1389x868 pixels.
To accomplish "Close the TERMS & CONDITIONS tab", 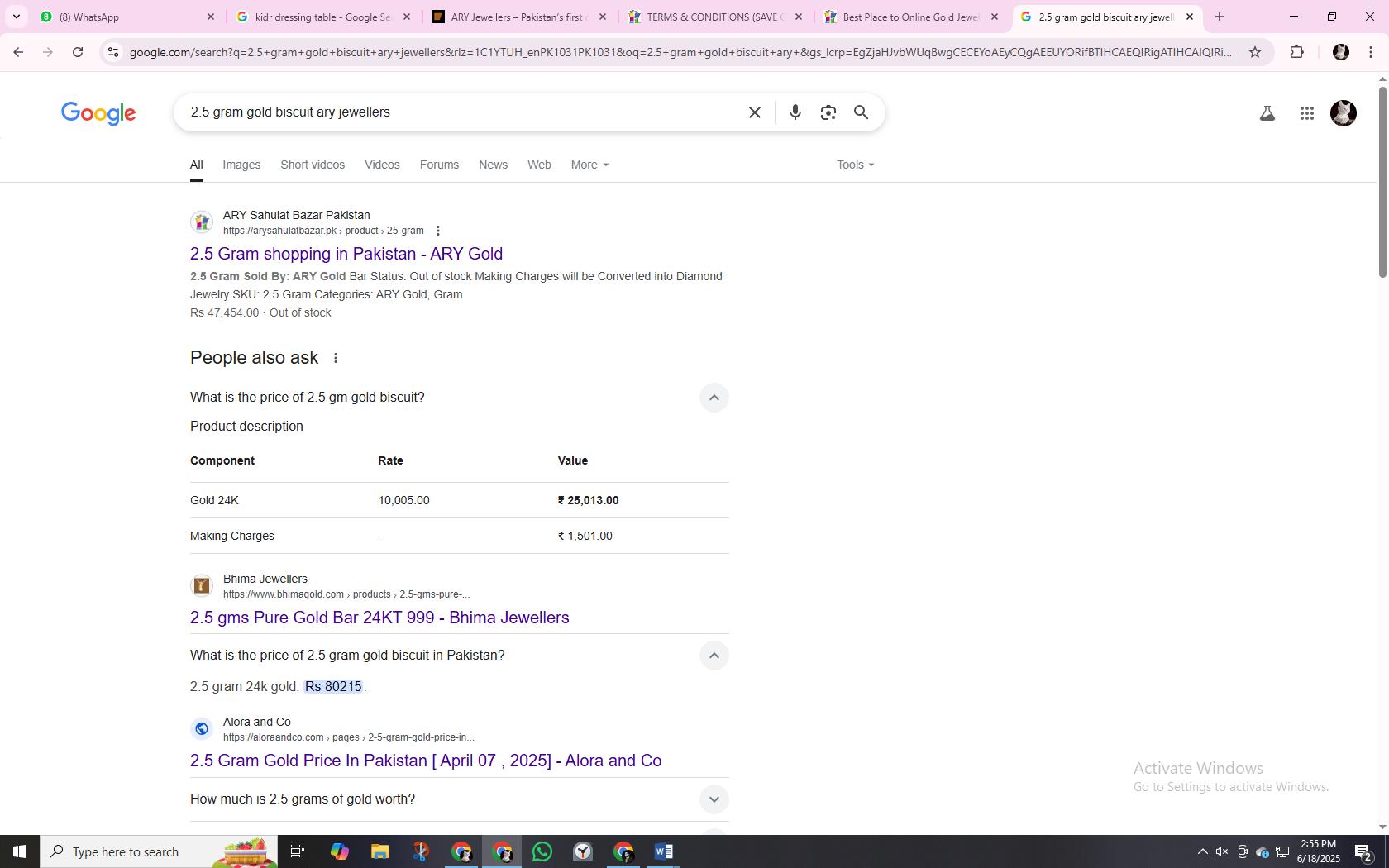I will 798,17.
